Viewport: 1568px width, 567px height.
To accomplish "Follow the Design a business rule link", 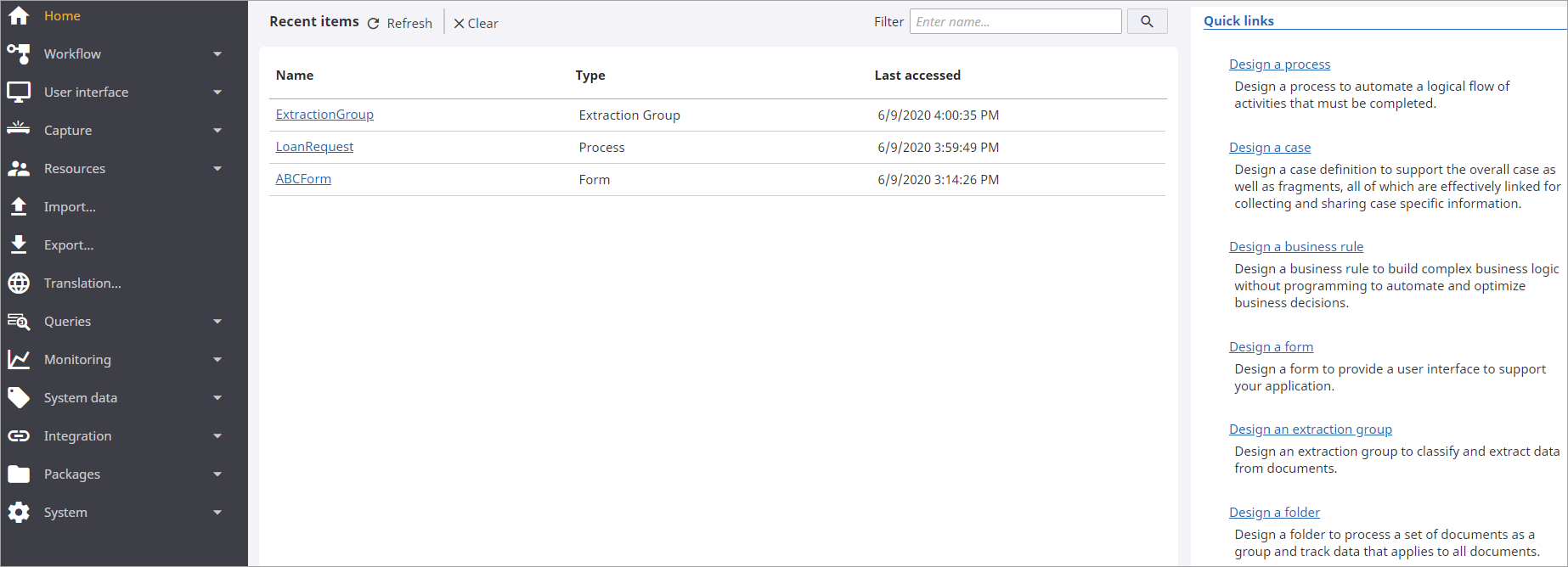I will click(1295, 246).
